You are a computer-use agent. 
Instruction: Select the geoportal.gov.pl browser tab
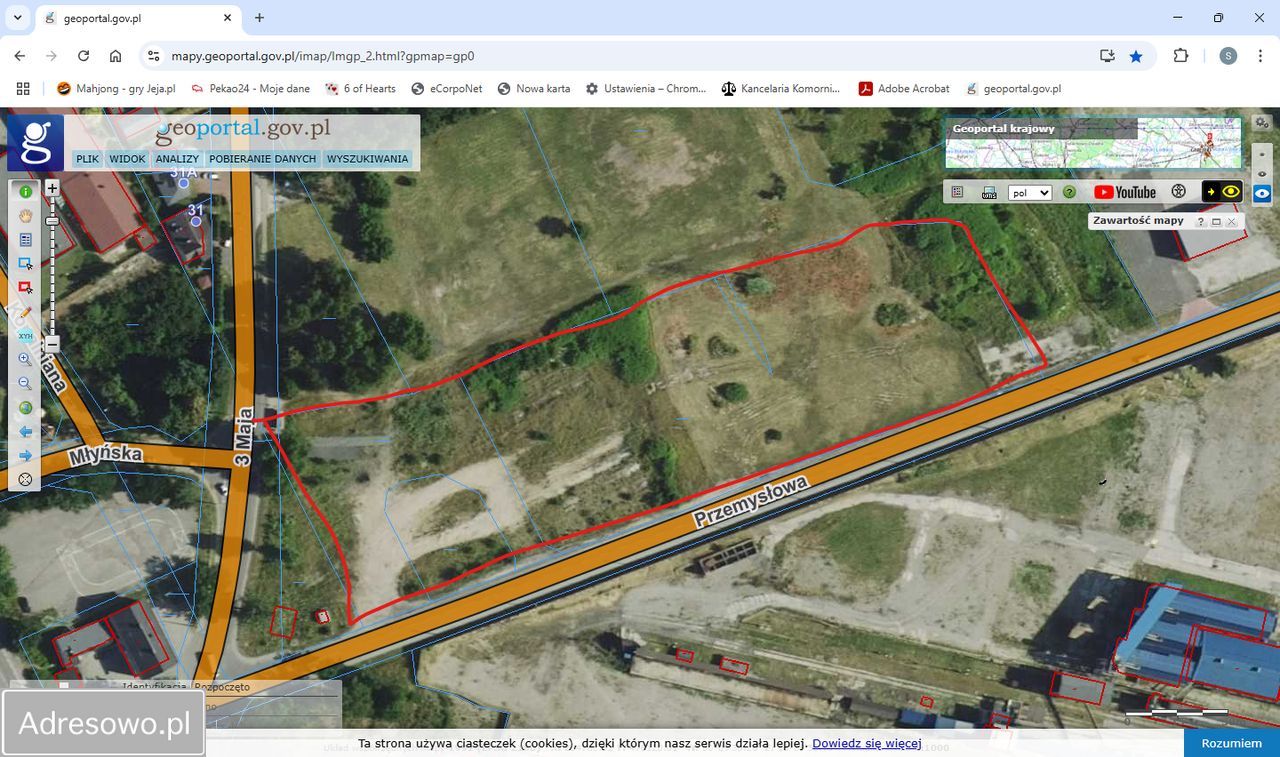139,18
